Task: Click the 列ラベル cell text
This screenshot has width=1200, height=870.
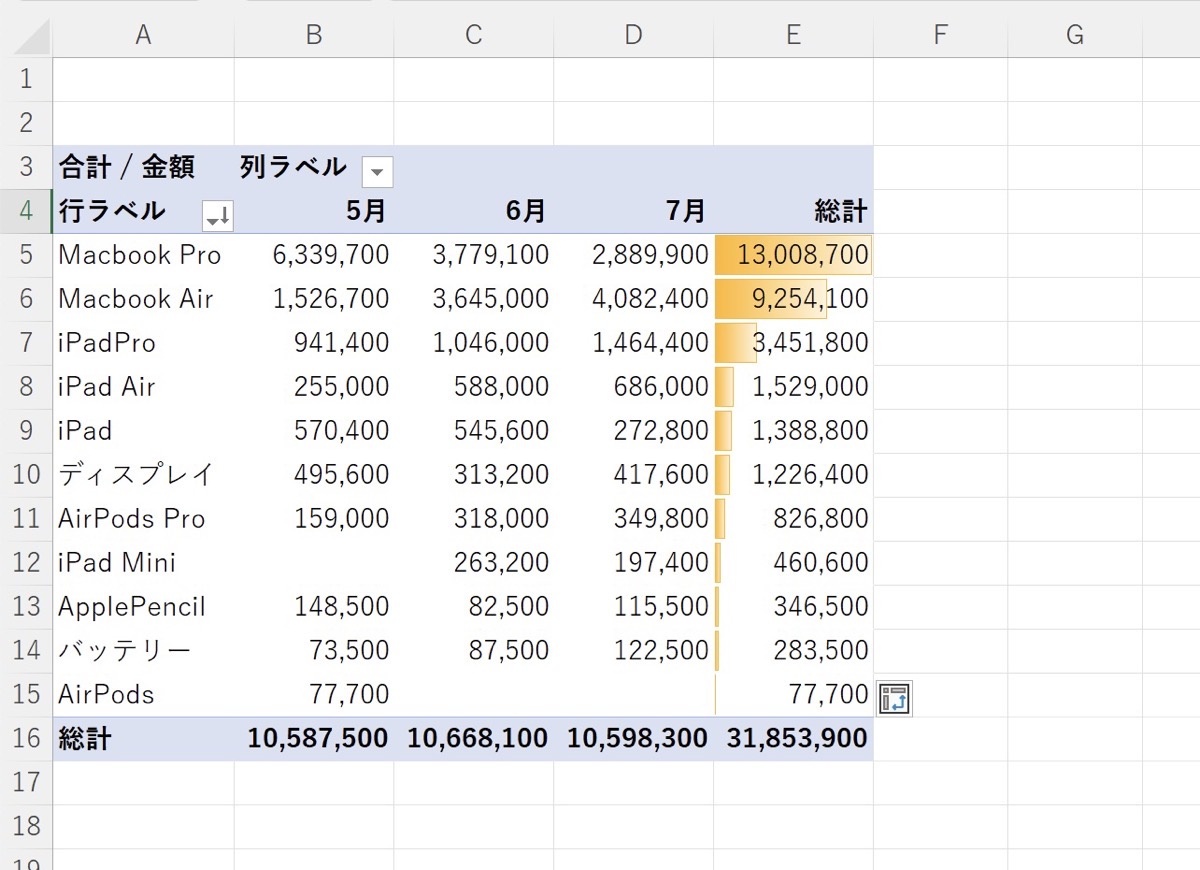Action: tap(293, 167)
